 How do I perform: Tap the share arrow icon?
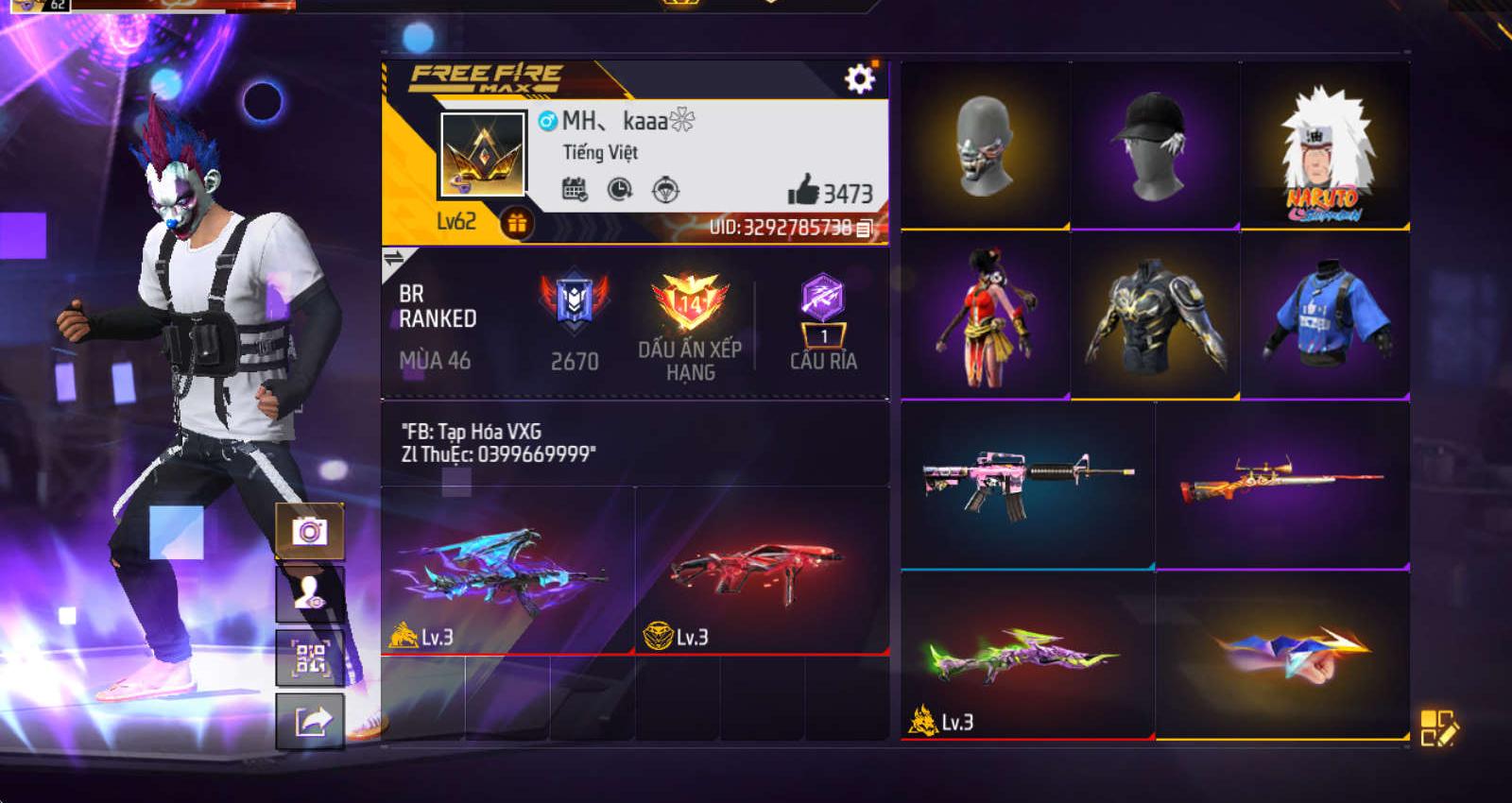click(x=310, y=721)
